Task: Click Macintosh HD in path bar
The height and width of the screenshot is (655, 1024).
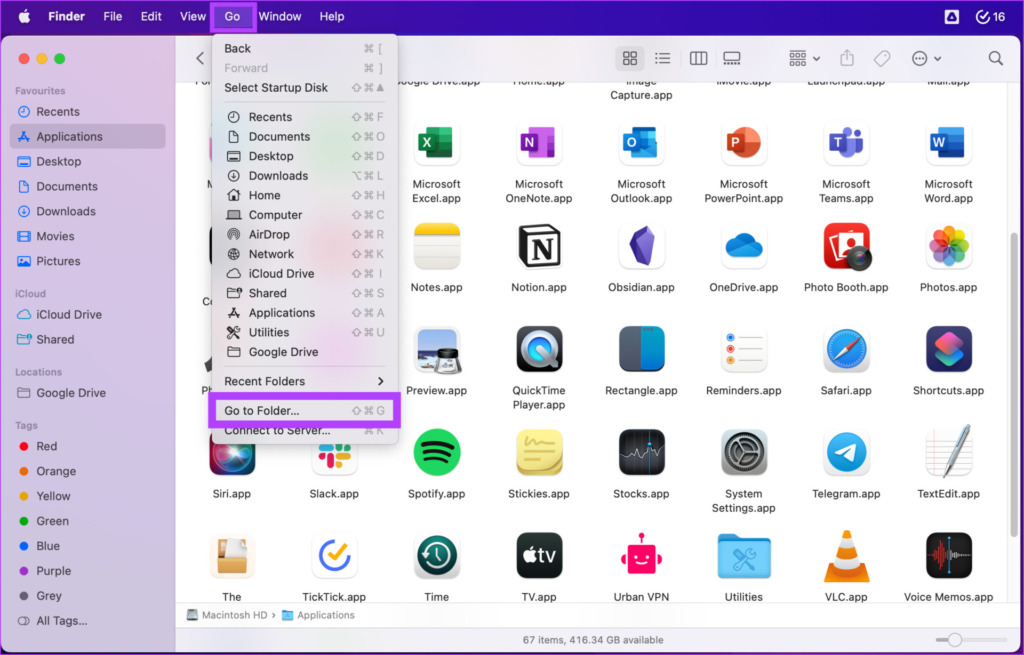Action: click(227, 615)
